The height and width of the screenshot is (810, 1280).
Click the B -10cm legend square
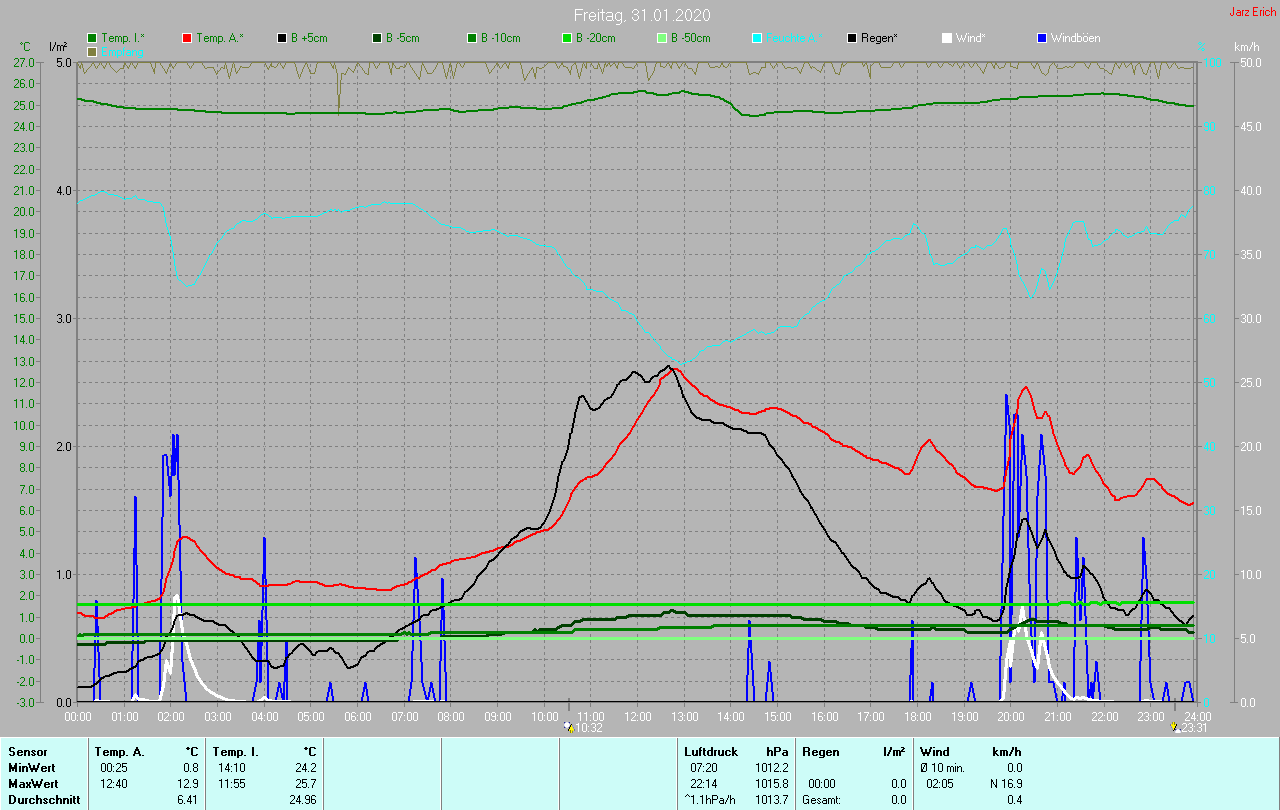[472, 38]
